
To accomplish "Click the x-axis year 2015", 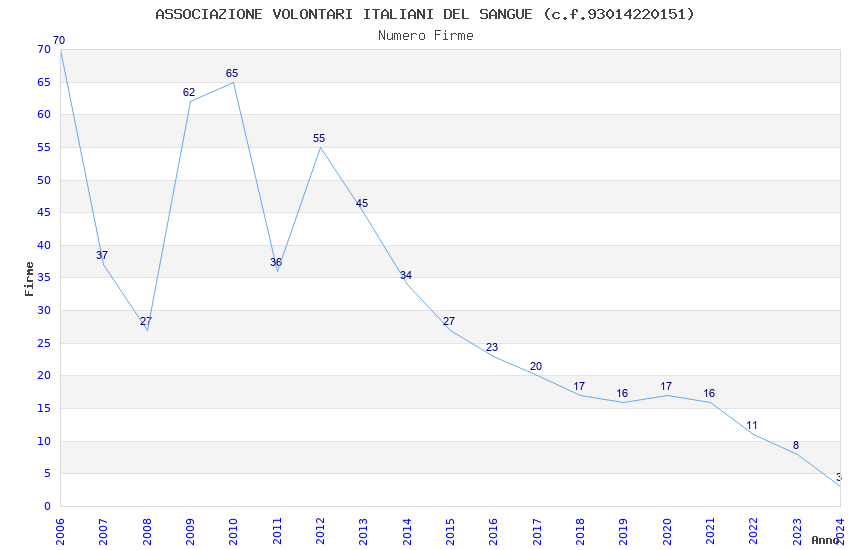I will pyautogui.click(x=450, y=531).
